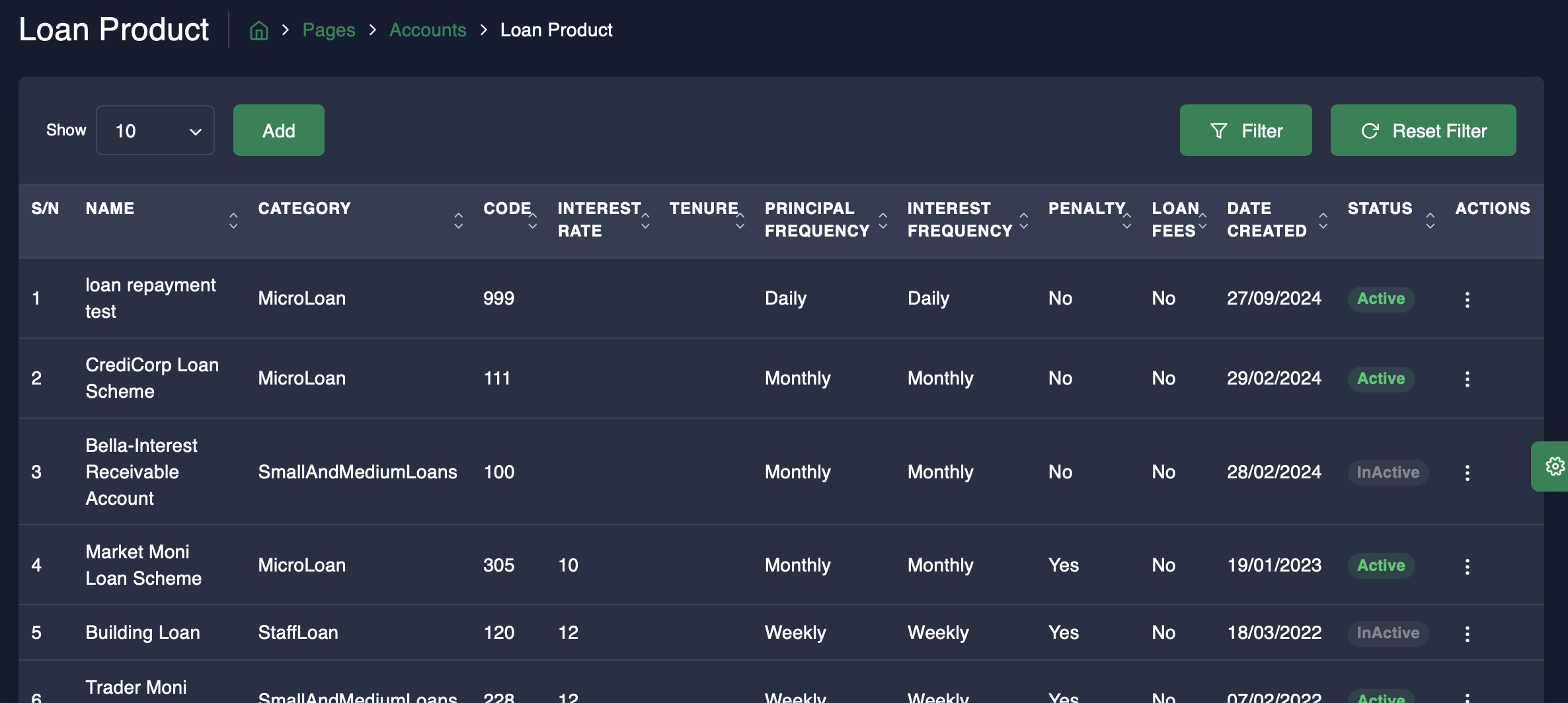The height and width of the screenshot is (703, 1568).
Task: Open actions menu for Market Moni Loan Scheme
Action: (x=1467, y=566)
